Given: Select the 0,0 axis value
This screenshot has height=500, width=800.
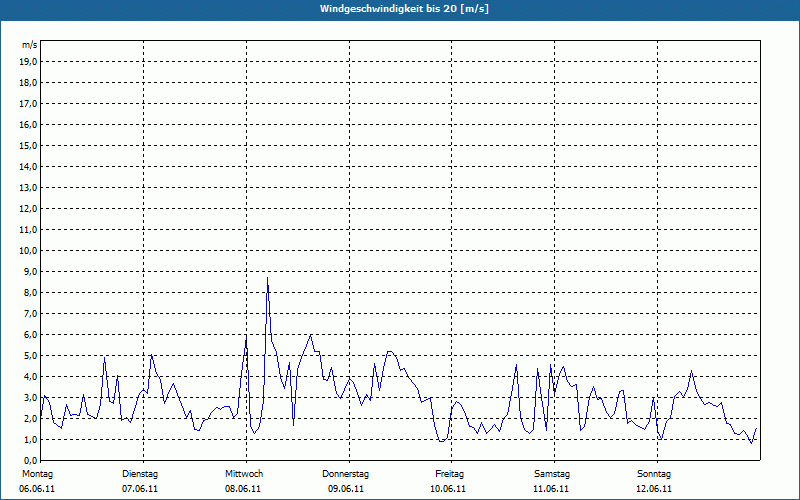Looking at the screenshot, I should [30, 461].
